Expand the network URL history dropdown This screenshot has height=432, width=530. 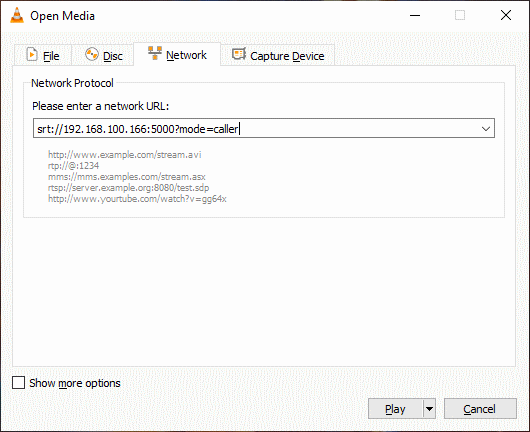click(x=486, y=128)
